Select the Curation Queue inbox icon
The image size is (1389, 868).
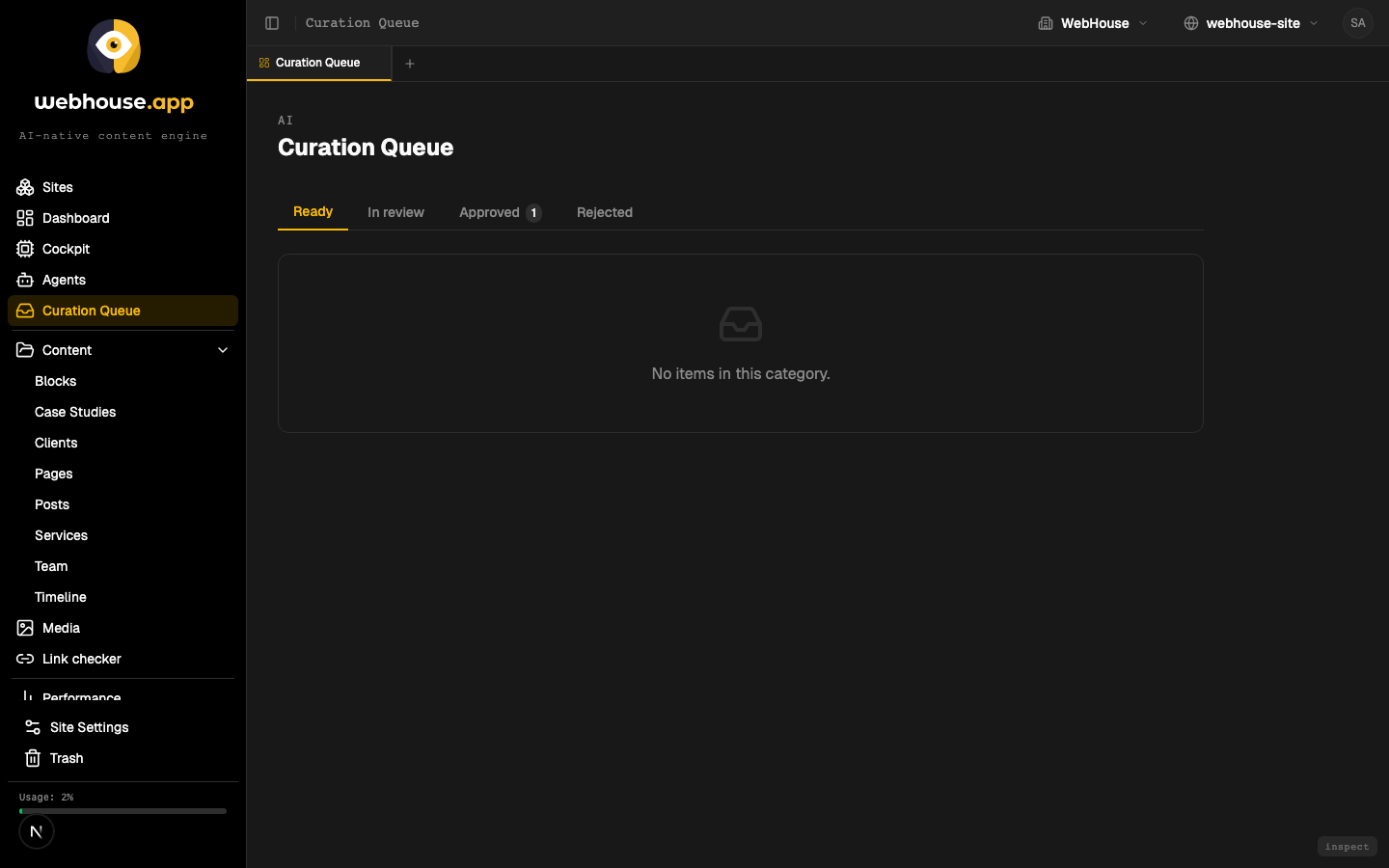click(25, 311)
